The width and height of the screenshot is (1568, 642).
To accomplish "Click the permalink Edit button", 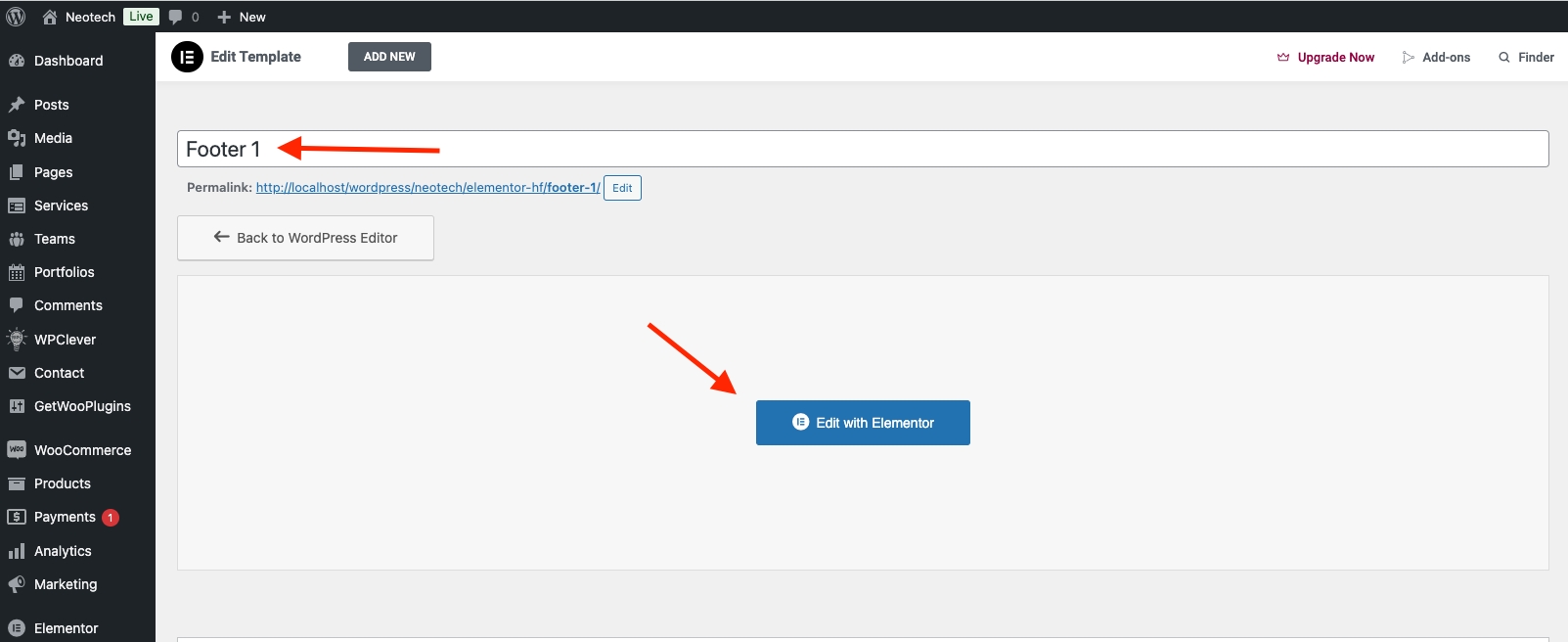I will [x=622, y=188].
